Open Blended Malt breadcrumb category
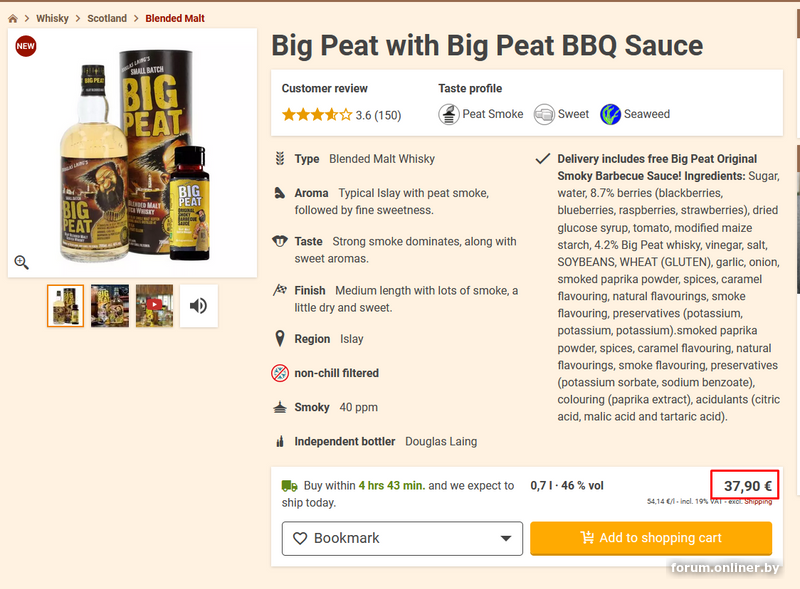Screen dimensions: 800x589 [x=175, y=18]
